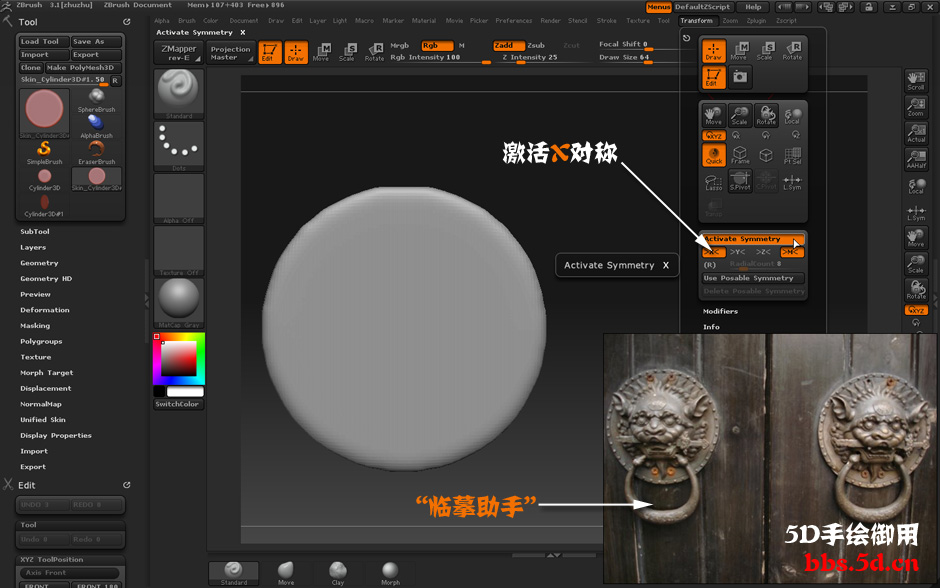Viewport: 940px width, 588px height.
Task: Toggle the Quick 3D edit icon
Action: pyautogui.click(x=714, y=155)
